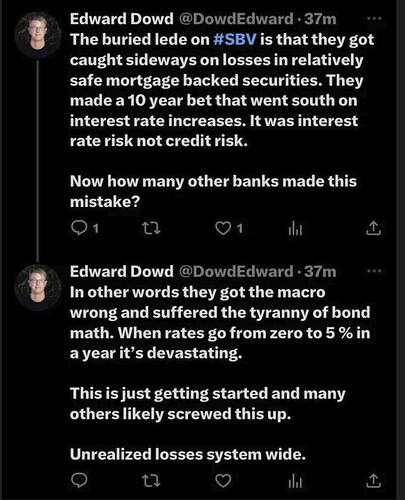Screen dimensions: 405x500
Task: Open @DowdEdward handle on the second tweet
Action: point(236,271)
